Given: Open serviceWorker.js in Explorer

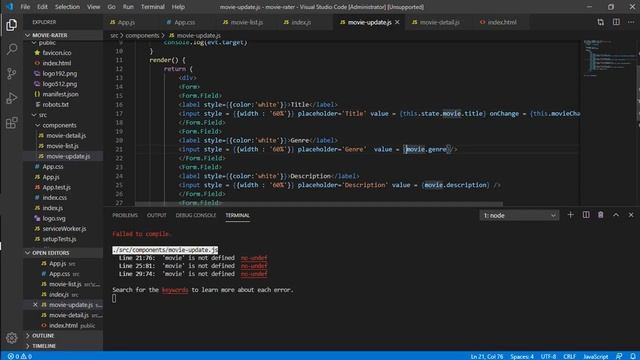Looking at the screenshot, I should pos(63,229).
